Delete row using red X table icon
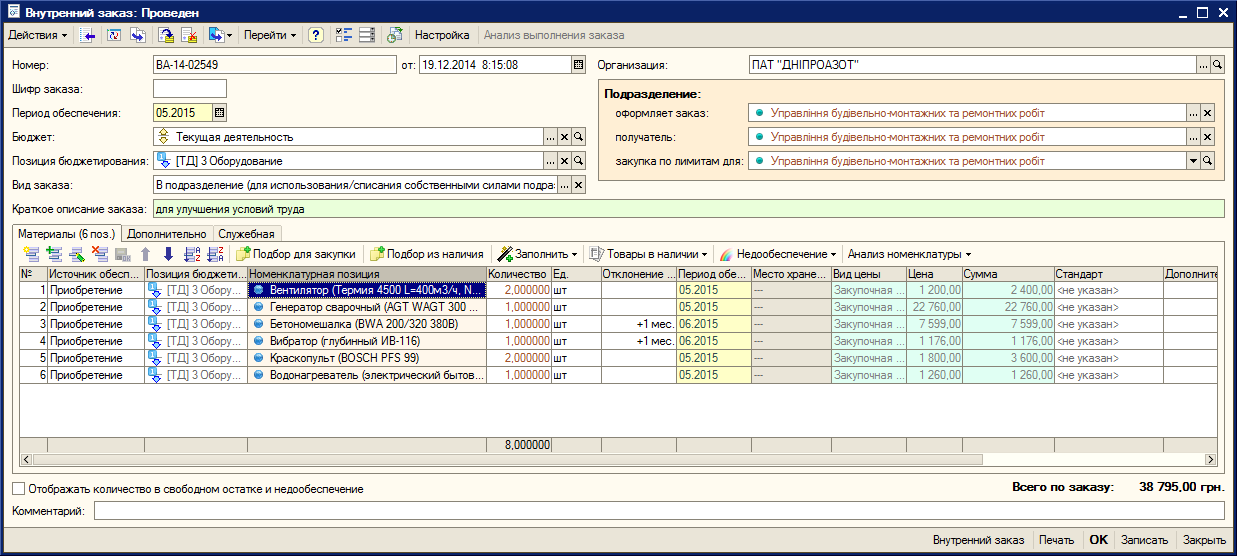This screenshot has height=556, width=1237. [99, 254]
